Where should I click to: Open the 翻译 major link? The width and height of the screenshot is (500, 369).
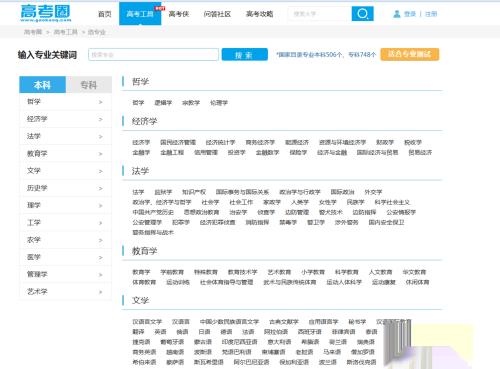click(x=138, y=332)
